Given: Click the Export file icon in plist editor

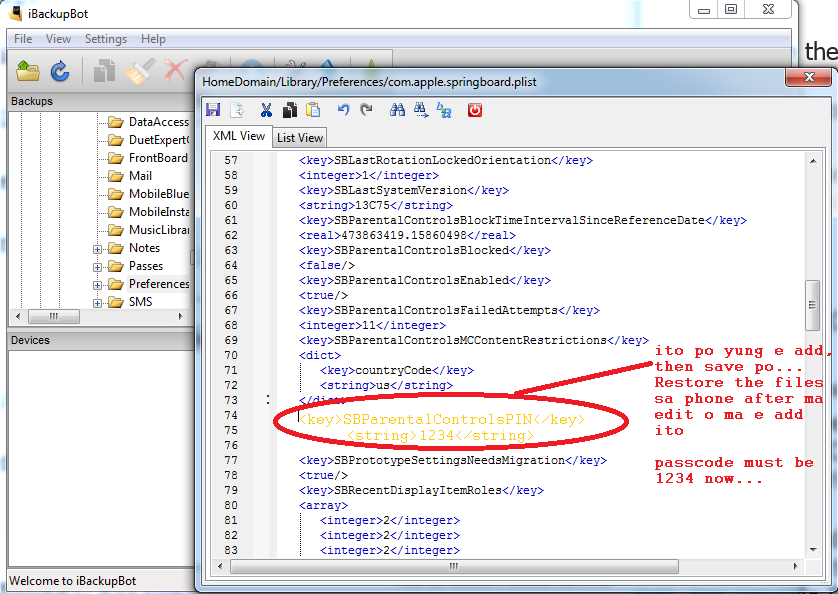Looking at the screenshot, I should (x=237, y=110).
